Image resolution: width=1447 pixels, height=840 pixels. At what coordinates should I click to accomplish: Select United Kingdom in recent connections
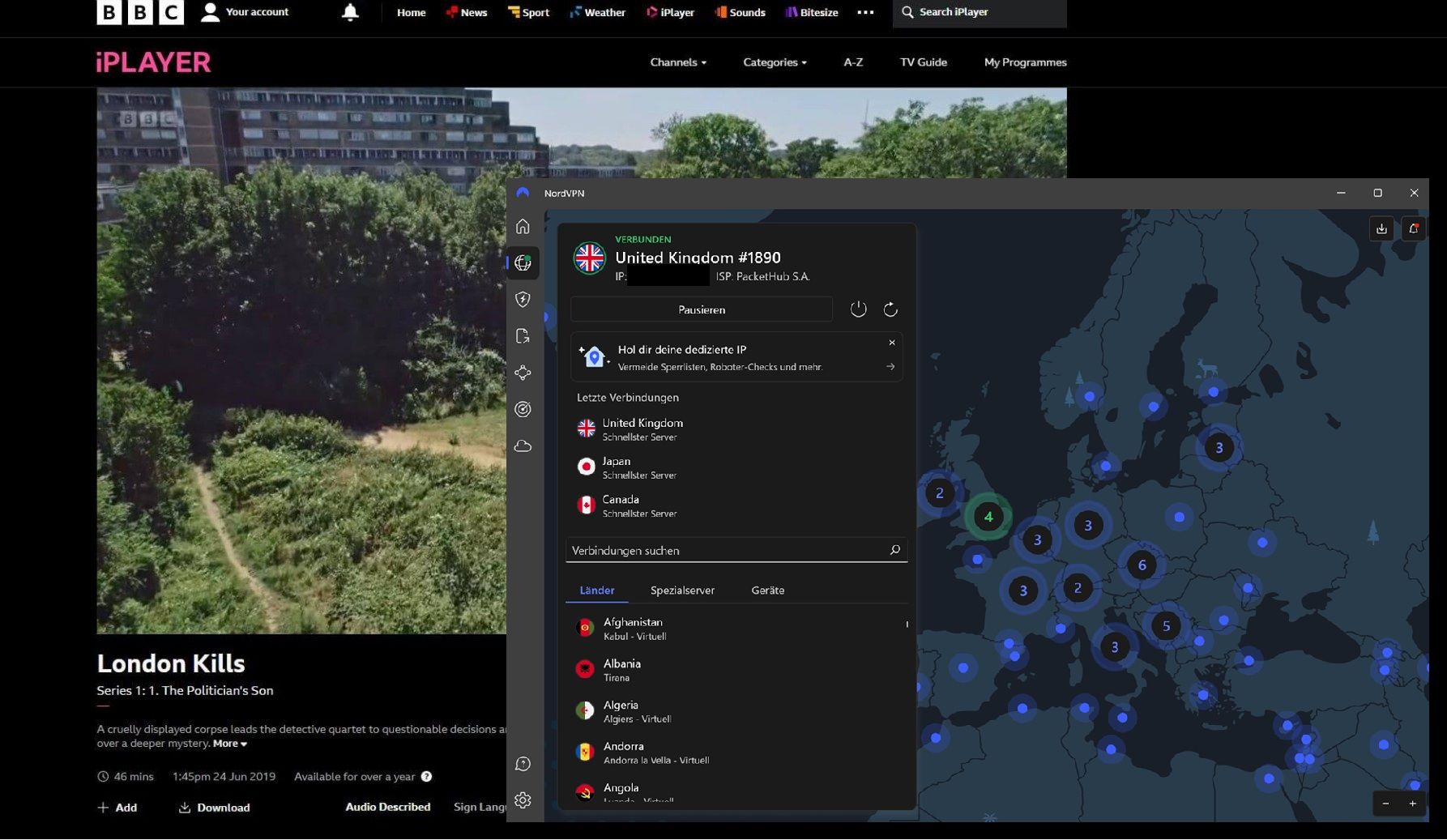pos(736,429)
